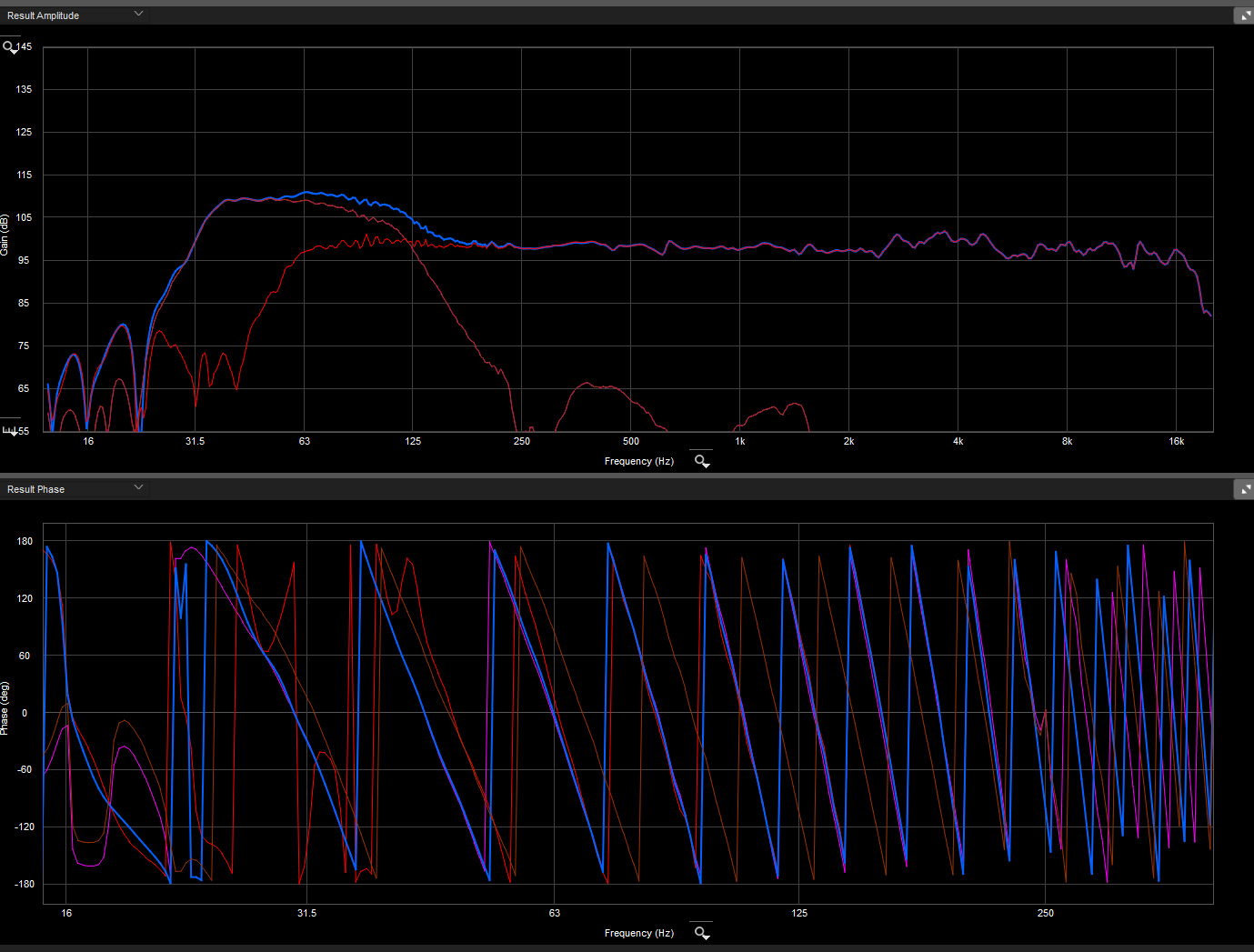Click the -180 degree phase tick label
The height and width of the screenshot is (952, 1254).
coord(25,884)
